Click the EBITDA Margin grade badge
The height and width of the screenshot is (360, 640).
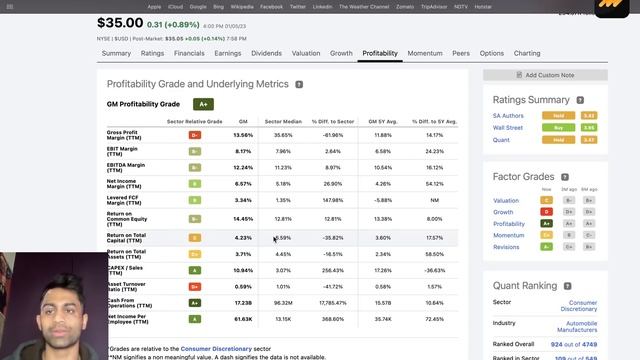(195, 168)
